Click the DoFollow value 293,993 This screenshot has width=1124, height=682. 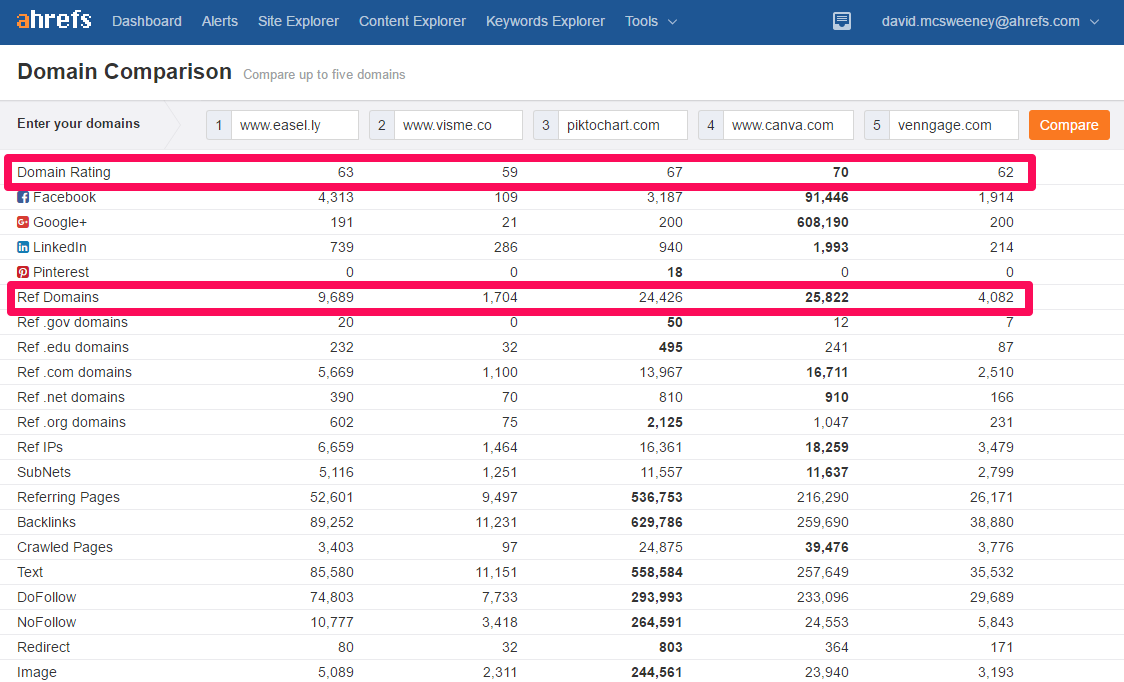coord(657,597)
